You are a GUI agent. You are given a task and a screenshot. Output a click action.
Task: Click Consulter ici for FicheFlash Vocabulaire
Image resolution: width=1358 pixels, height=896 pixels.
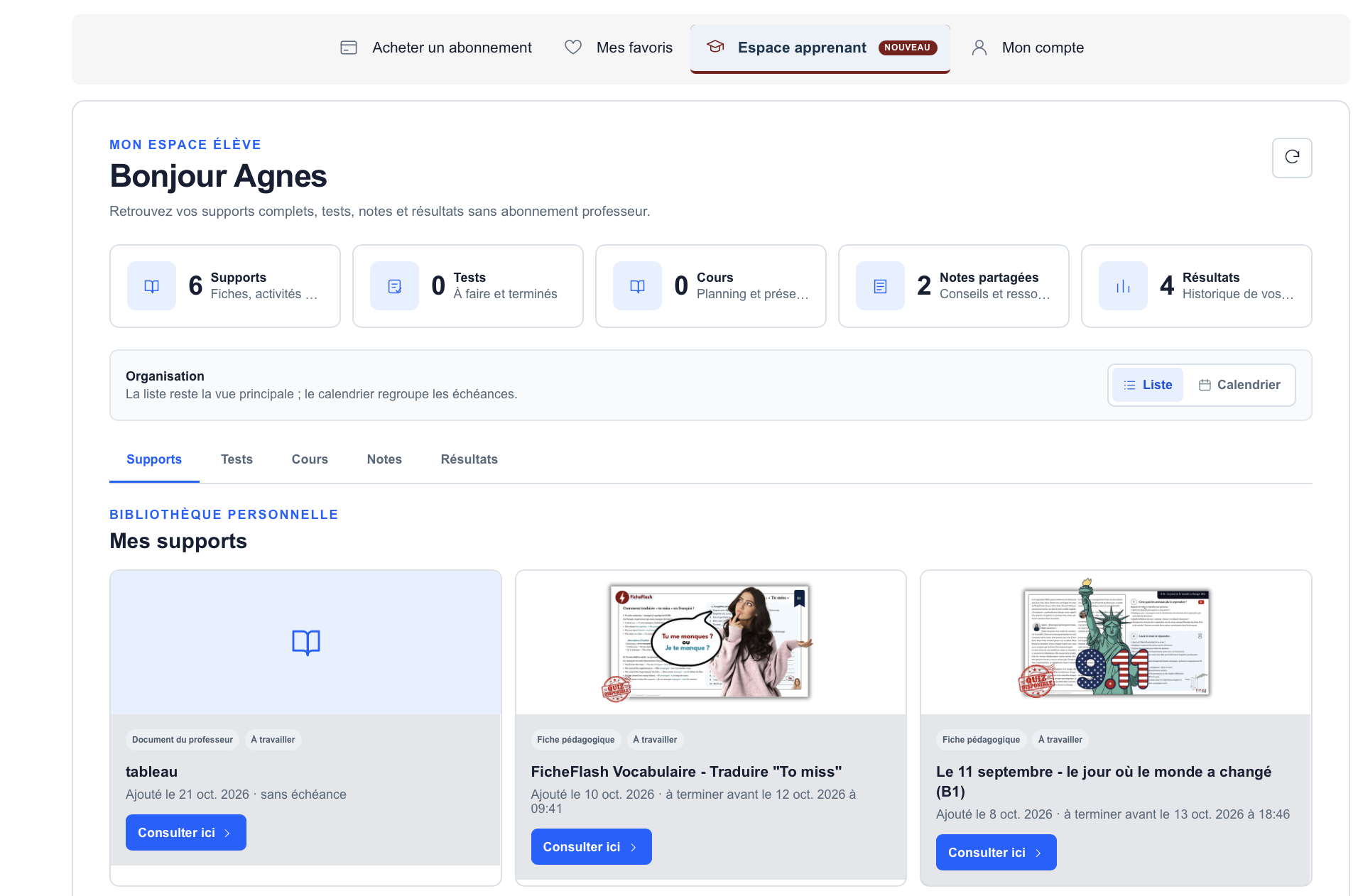click(x=591, y=847)
